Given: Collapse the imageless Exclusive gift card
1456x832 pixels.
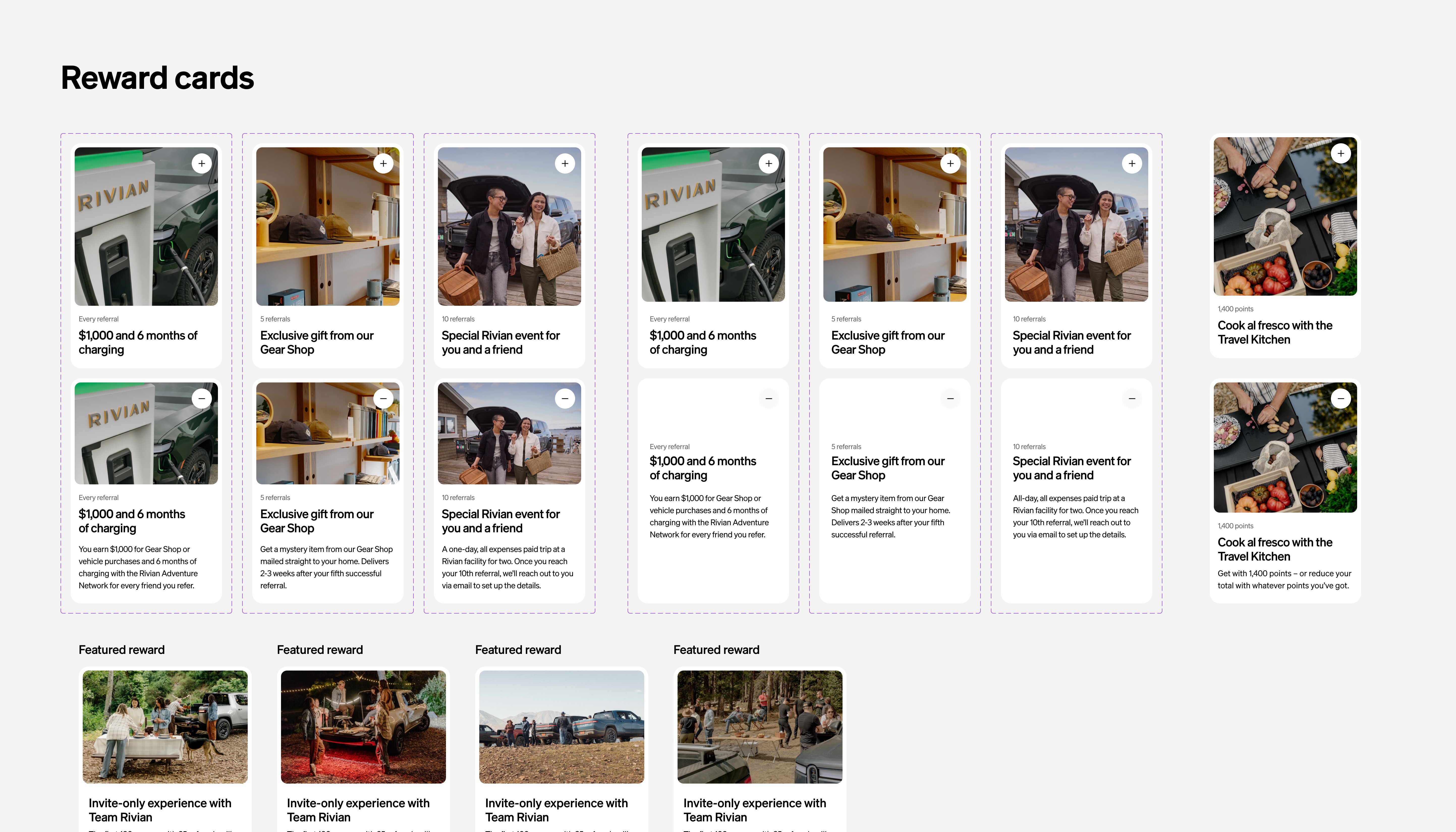Looking at the screenshot, I should [950, 398].
